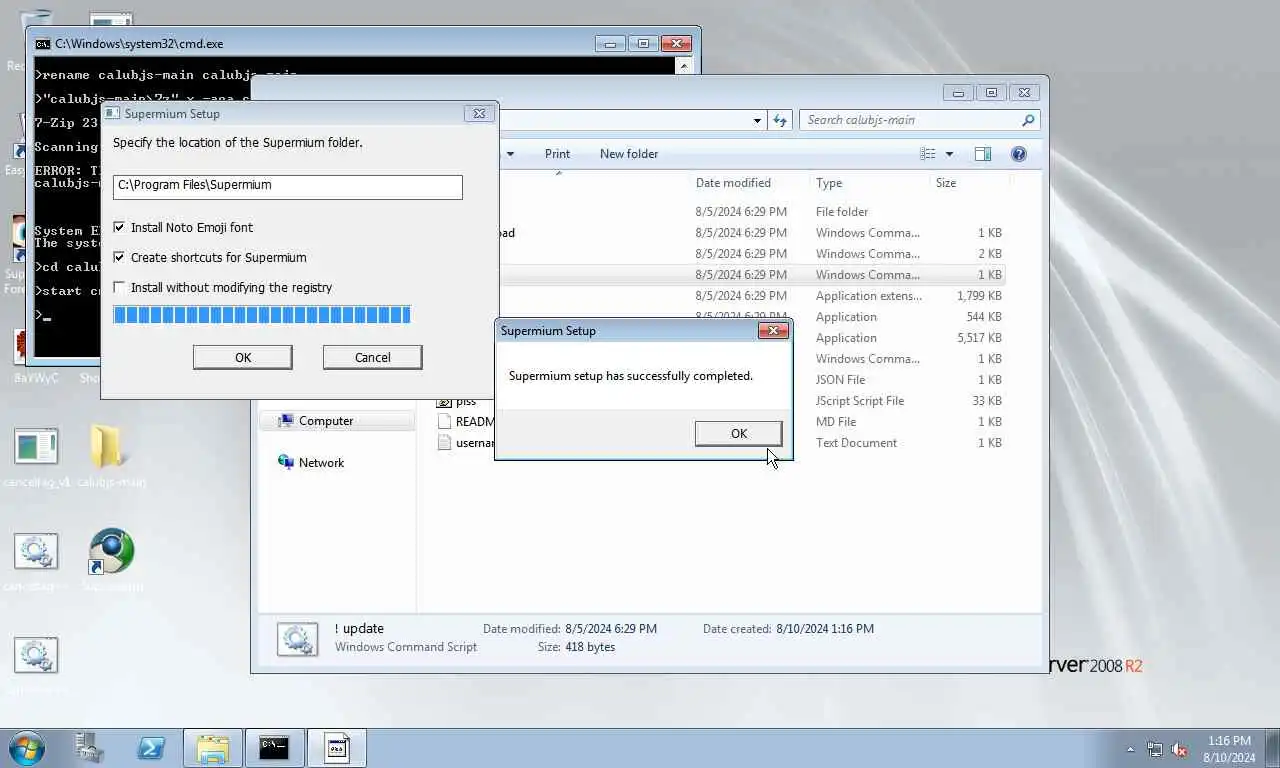Click the Search calubjs-main box
Viewport: 1280px width, 768px height.
[x=920, y=120]
